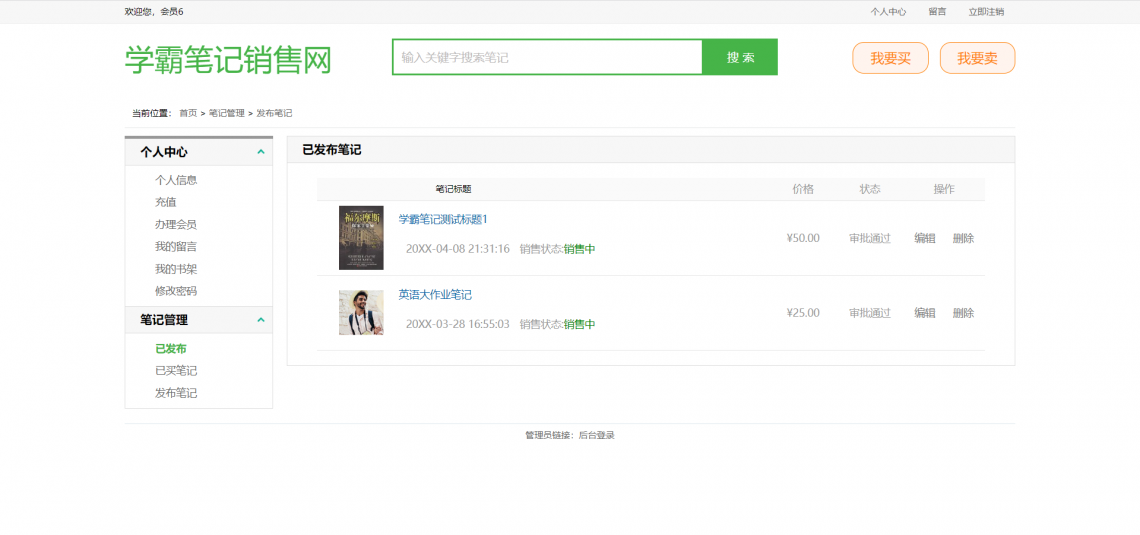The image size is (1140, 535).
Task: Click the 笔记标题 column header
Action: pyautogui.click(x=453, y=189)
